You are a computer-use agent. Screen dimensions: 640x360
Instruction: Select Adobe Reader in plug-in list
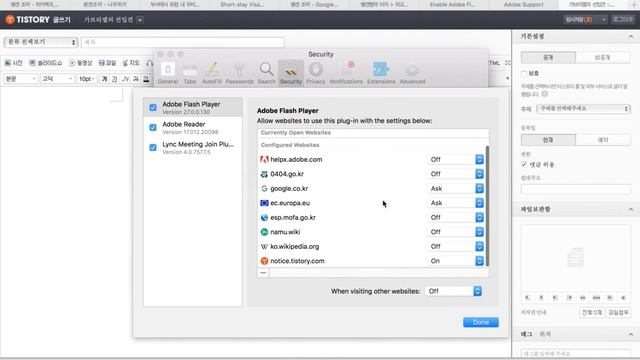point(193,127)
